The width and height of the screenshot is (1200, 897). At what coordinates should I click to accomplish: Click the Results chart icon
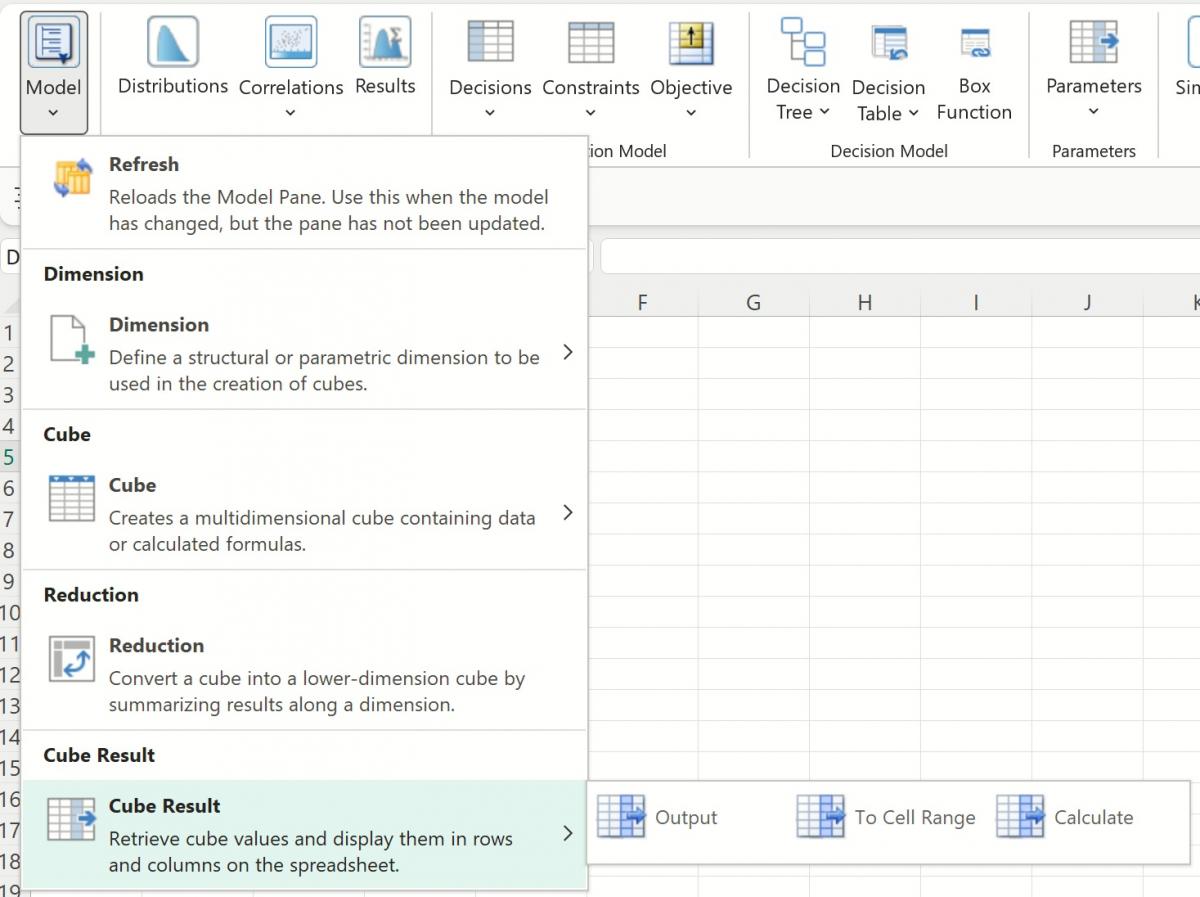pos(385,43)
